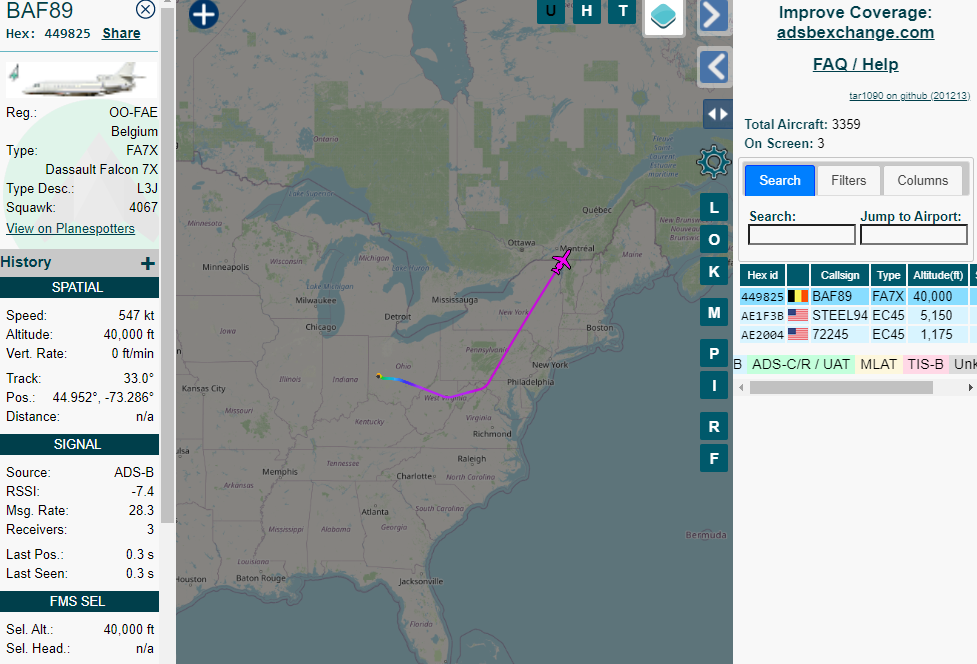Click the table scrollbar left arrow
Screen dimensions: 977x664
coord(741,387)
